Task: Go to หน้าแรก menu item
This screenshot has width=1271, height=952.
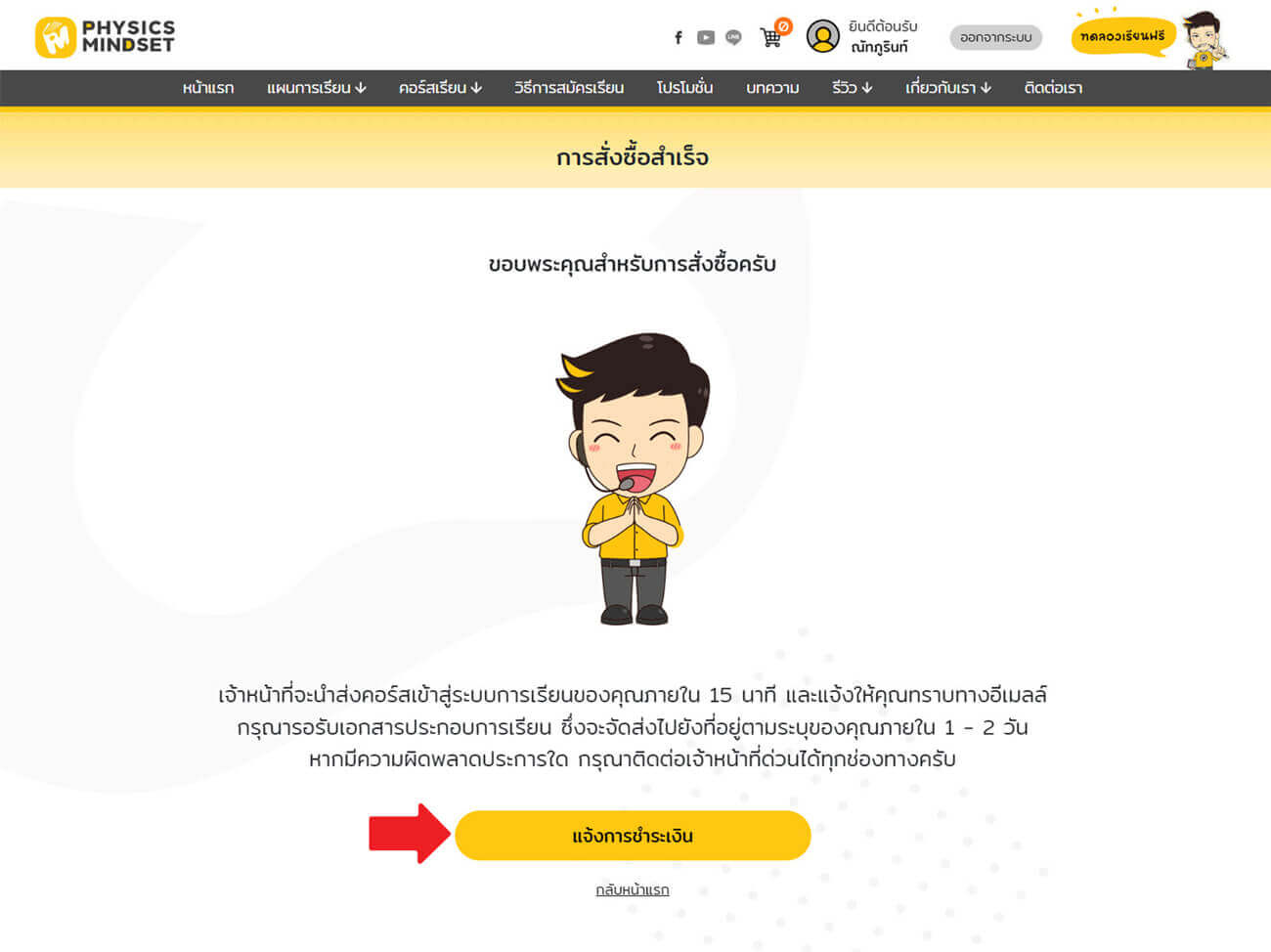Action: pos(208,88)
